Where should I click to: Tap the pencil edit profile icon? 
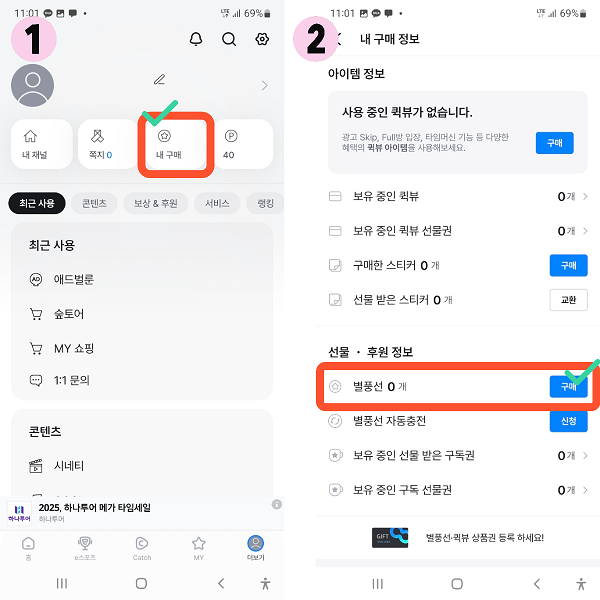[x=160, y=80]
